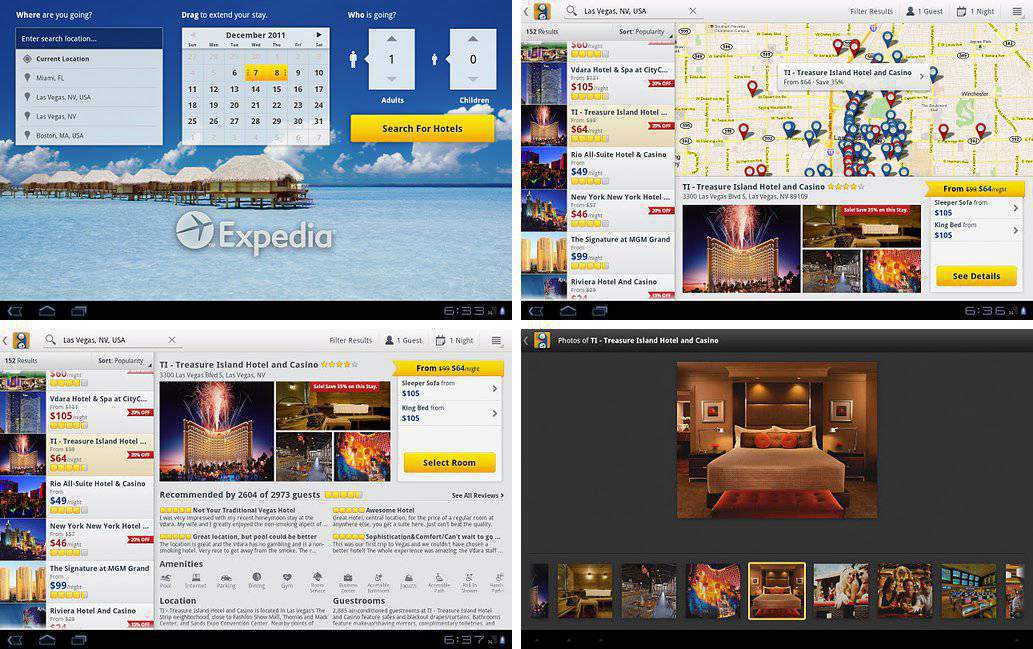Open See All Reviews link
The width and height of the screenshot is (1033, 649).
coord(478,495)
